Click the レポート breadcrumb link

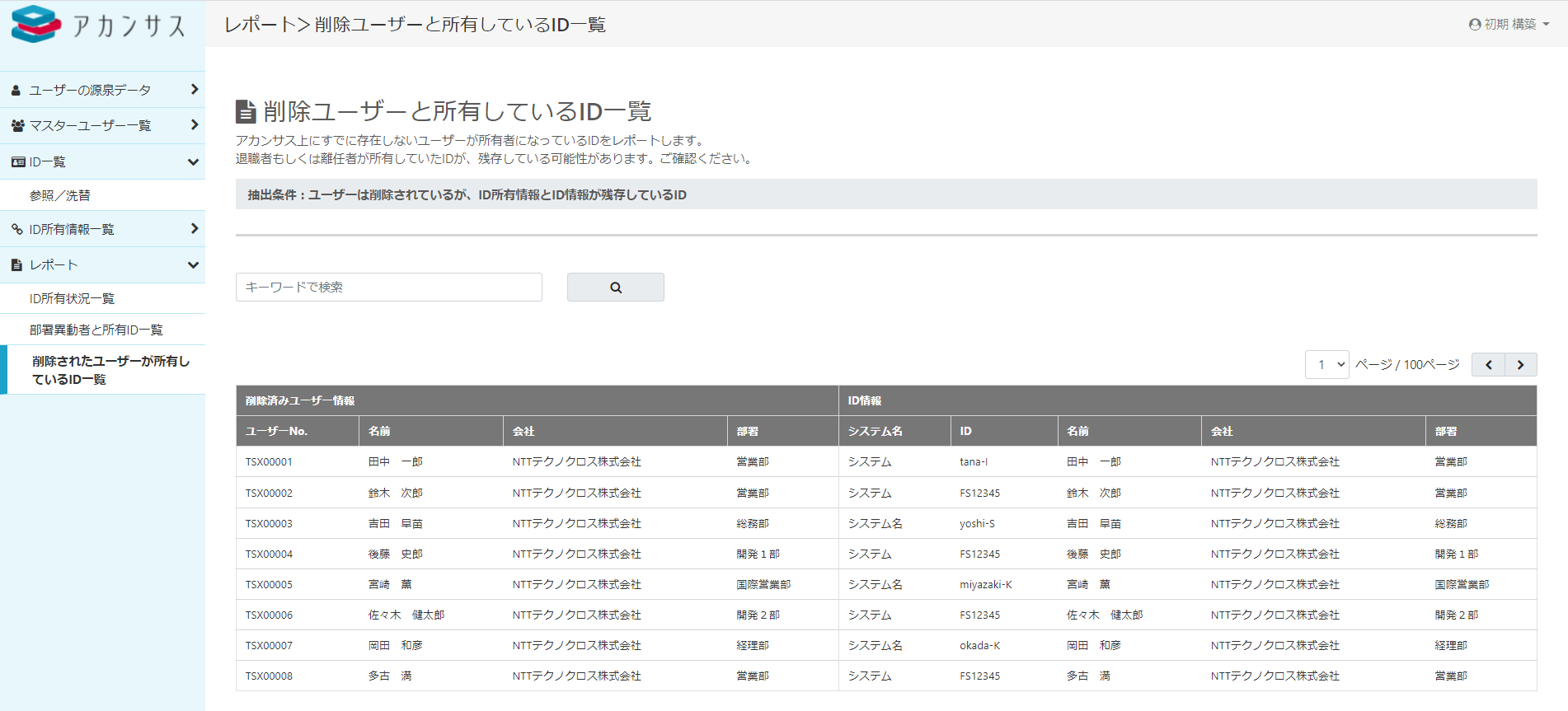261,25
